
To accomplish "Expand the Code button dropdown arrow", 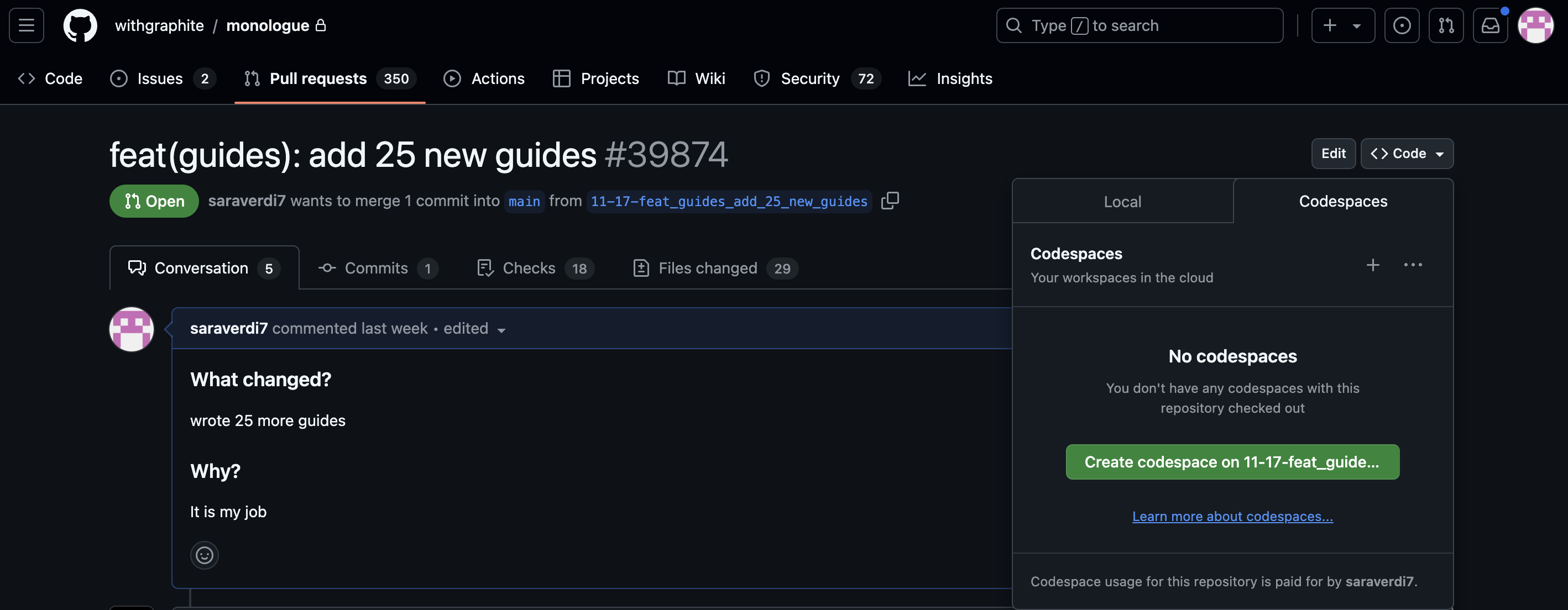I will (1439, 153).
